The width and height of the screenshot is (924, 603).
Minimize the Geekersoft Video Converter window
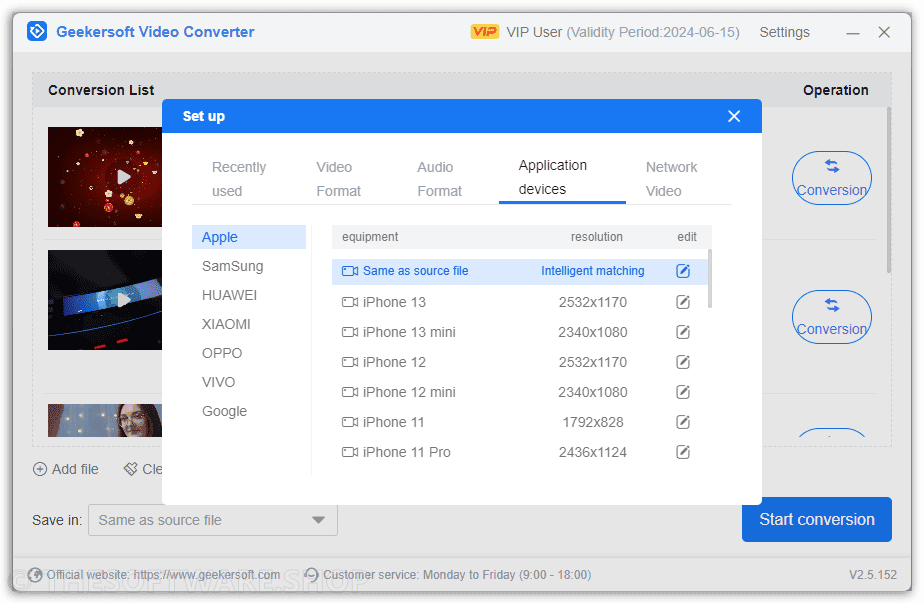coord(853,32)
